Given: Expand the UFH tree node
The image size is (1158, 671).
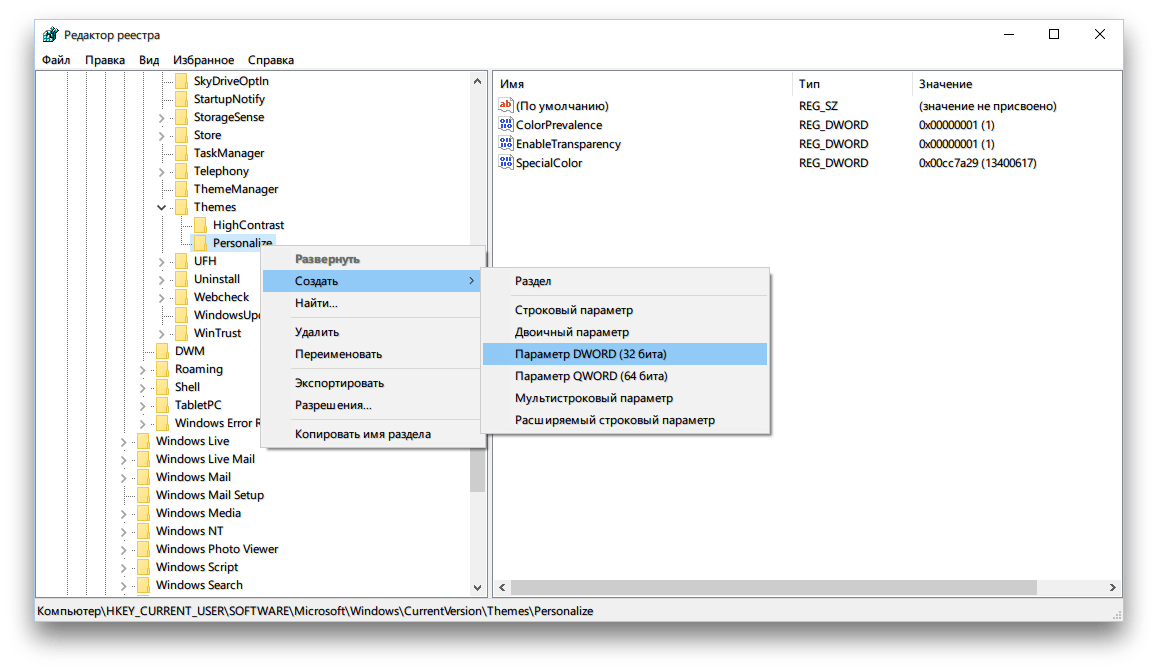Looking at the screenshot, I should point(162,261).
